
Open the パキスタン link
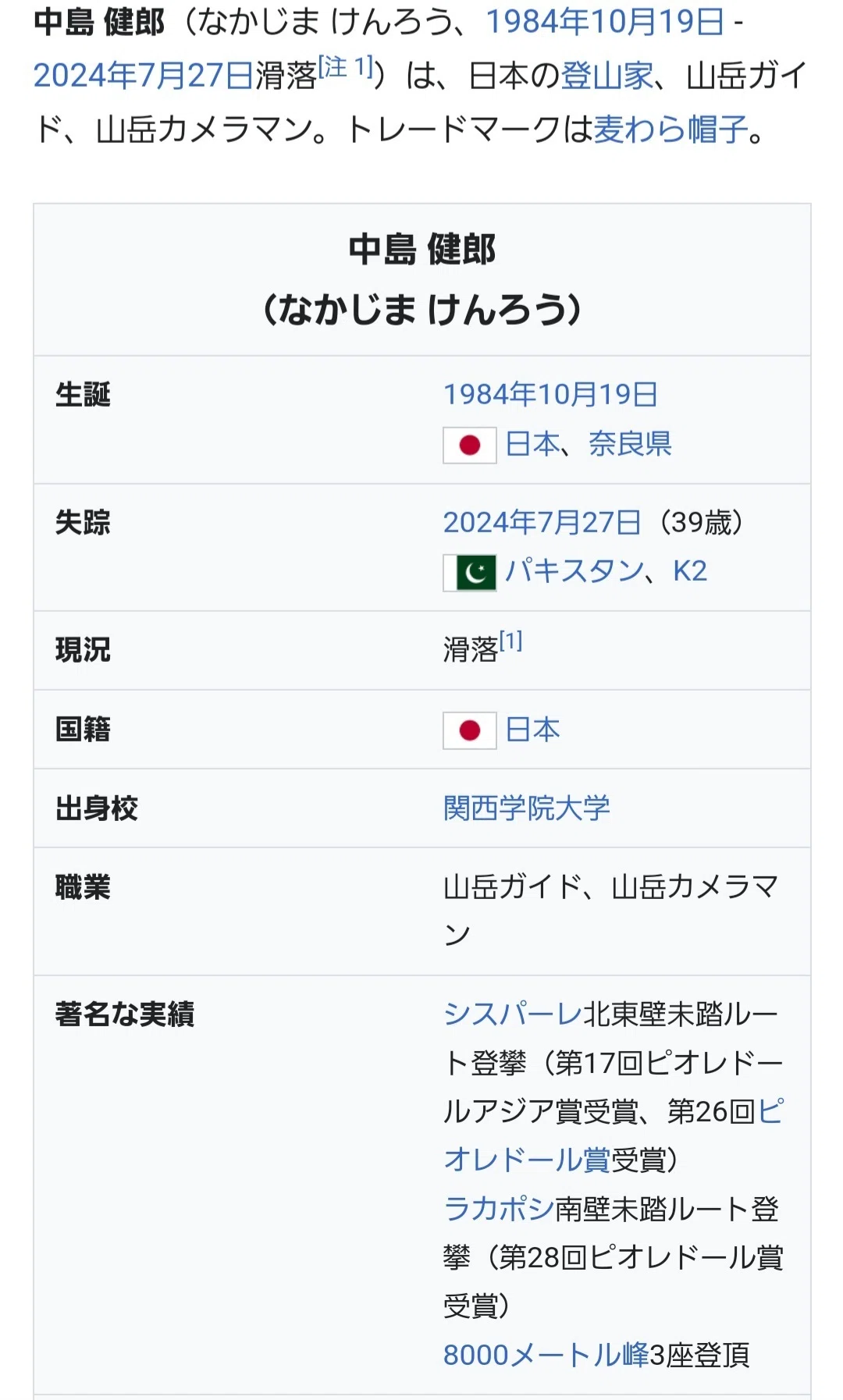(574, 571)
